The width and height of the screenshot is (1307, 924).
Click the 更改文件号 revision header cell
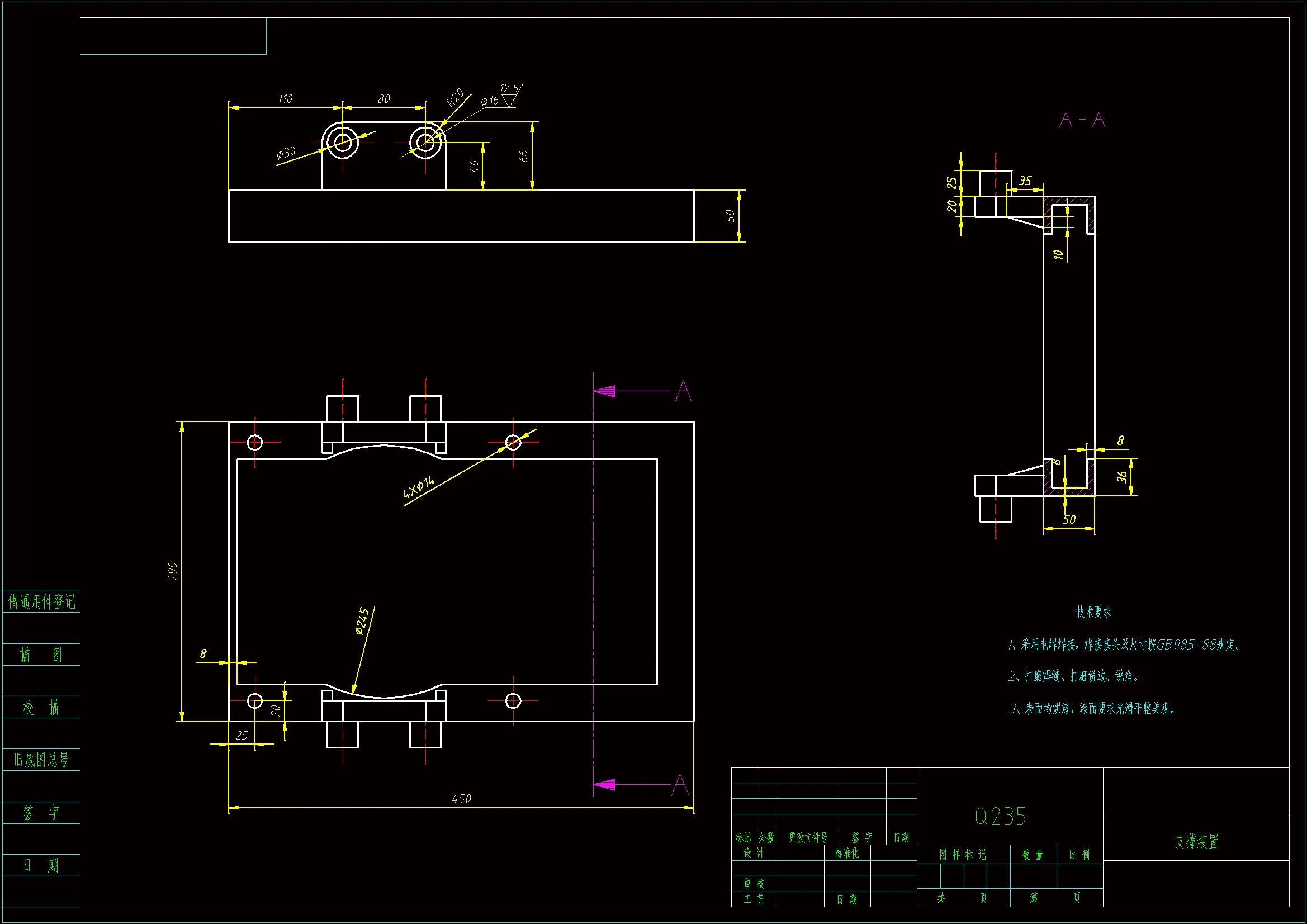click(808, 837)
